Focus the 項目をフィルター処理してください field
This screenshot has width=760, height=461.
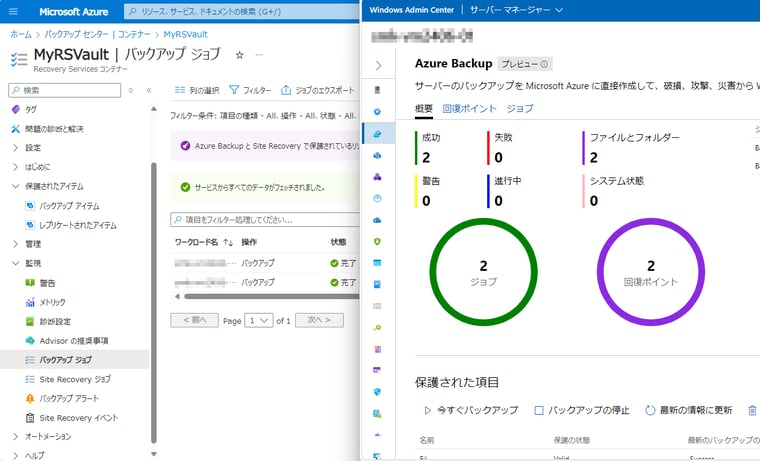tap(265, 220)
